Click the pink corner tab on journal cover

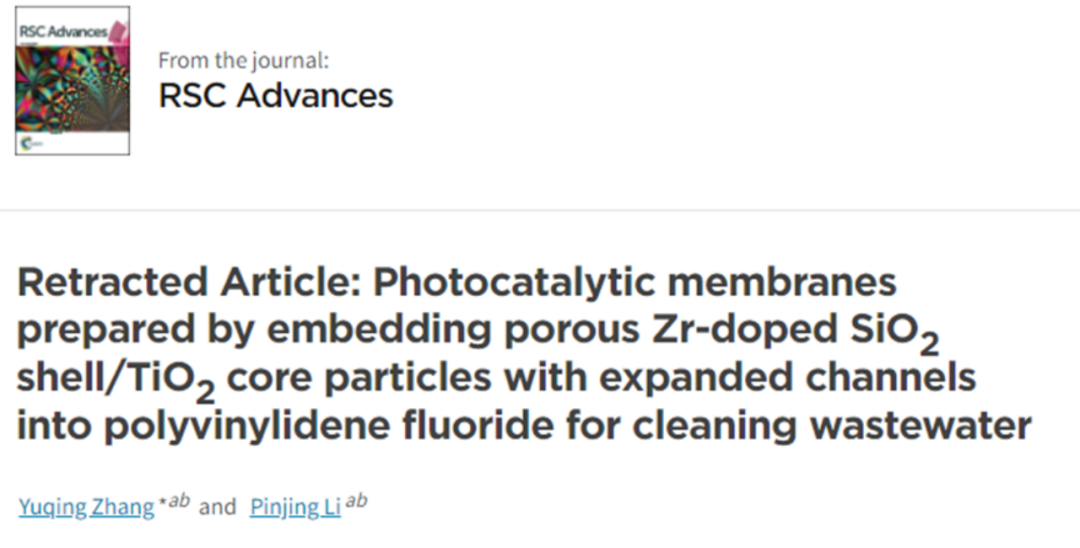pos(118,32)
